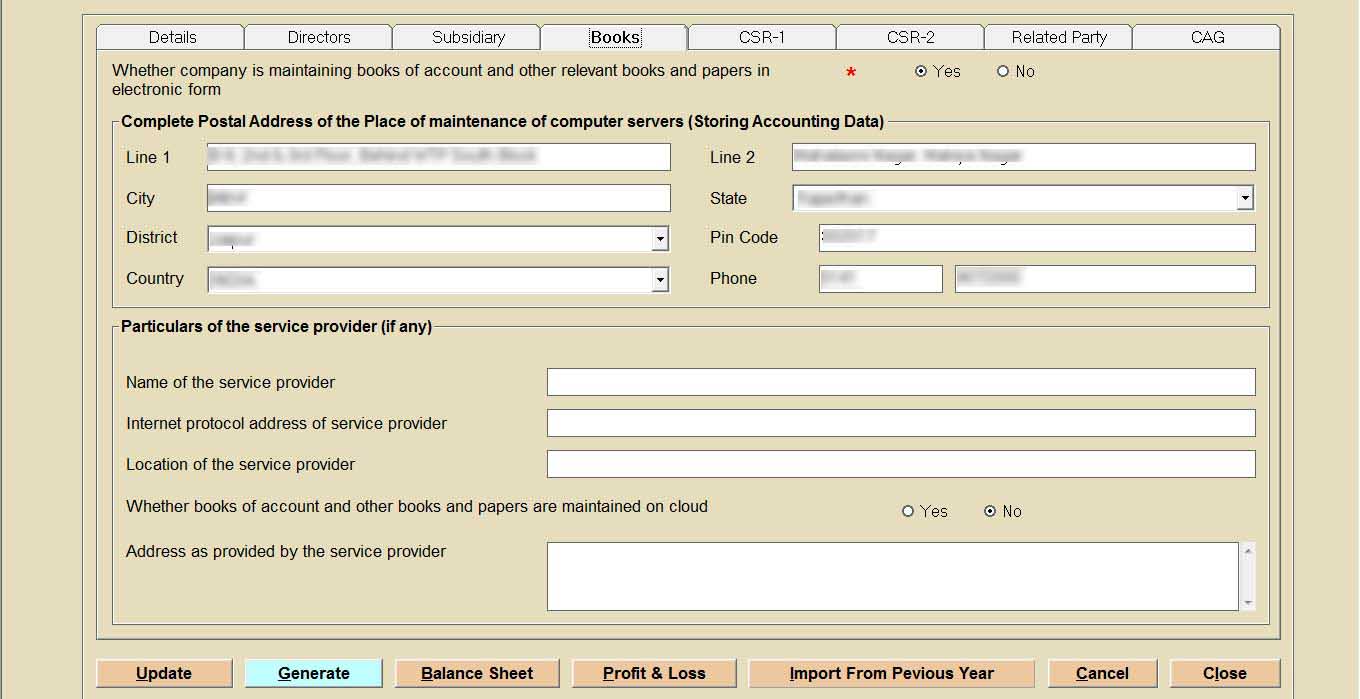The width and height of the screenshot is (1360, 699).
Task: Choose No for books maintained on cloud
Action: click(990, 511)
